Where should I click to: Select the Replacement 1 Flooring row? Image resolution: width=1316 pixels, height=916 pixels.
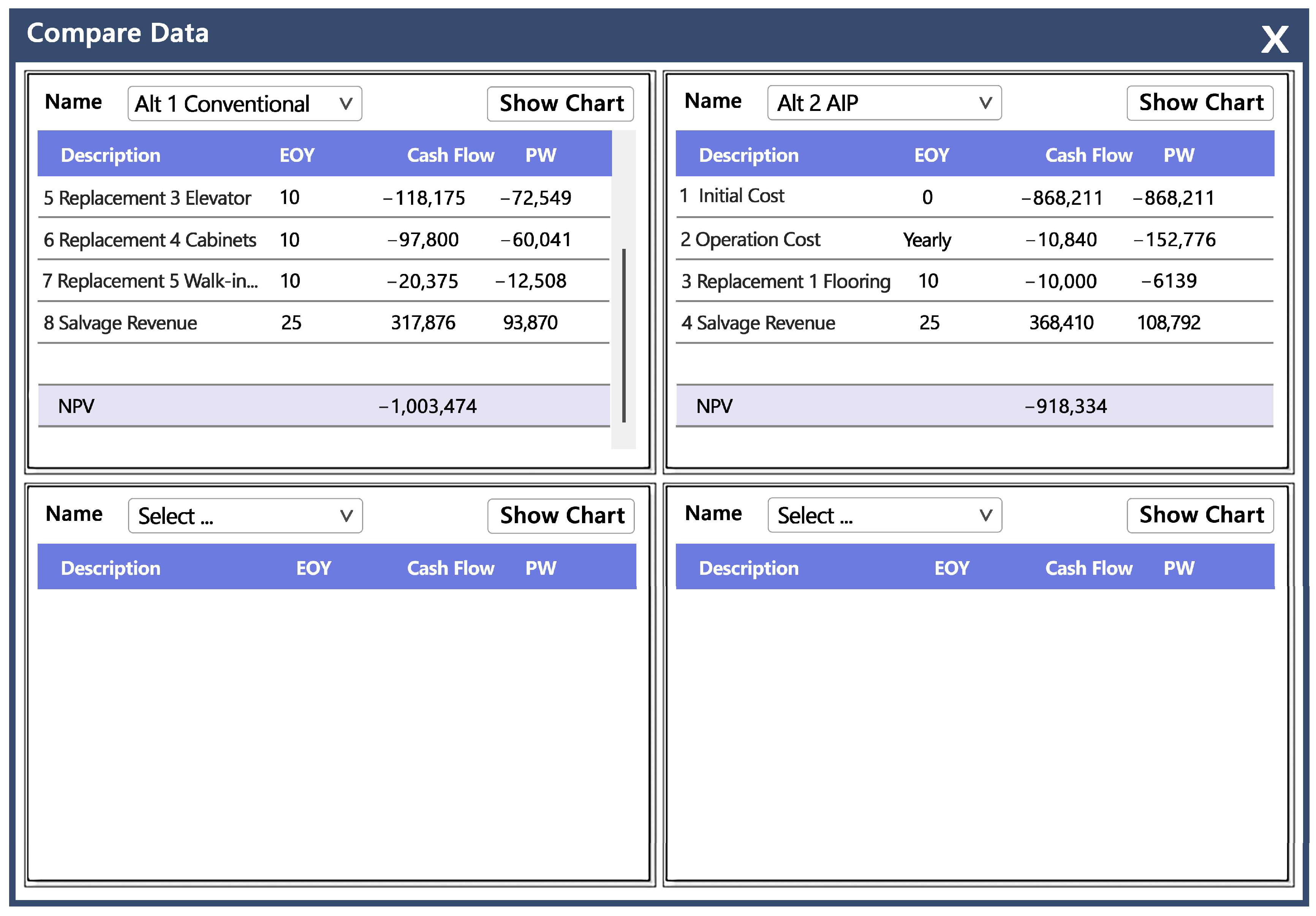click(x=974, y=281)
